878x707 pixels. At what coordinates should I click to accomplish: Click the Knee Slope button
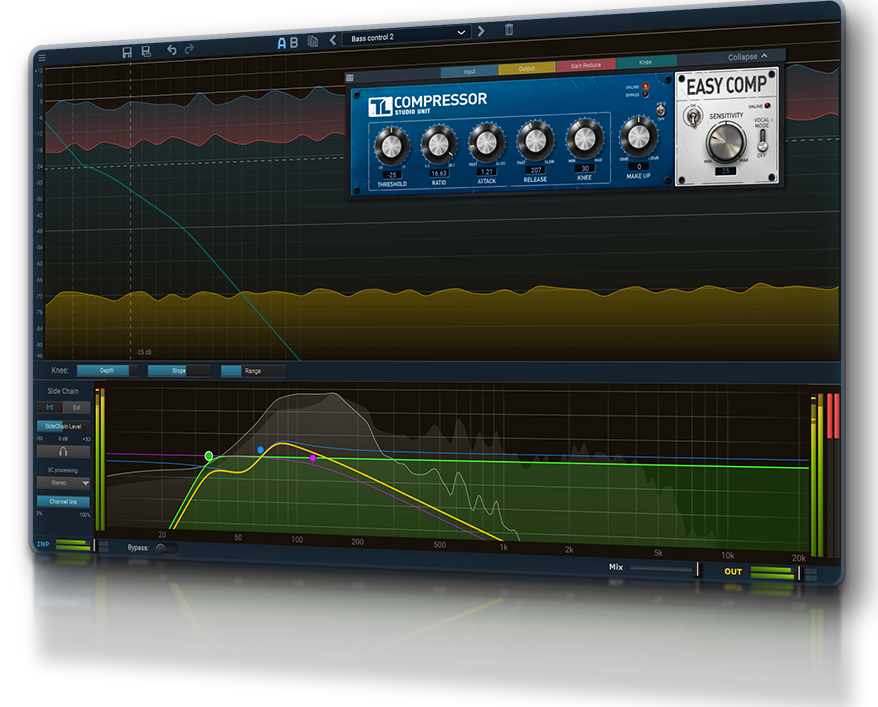click(178, 371)
